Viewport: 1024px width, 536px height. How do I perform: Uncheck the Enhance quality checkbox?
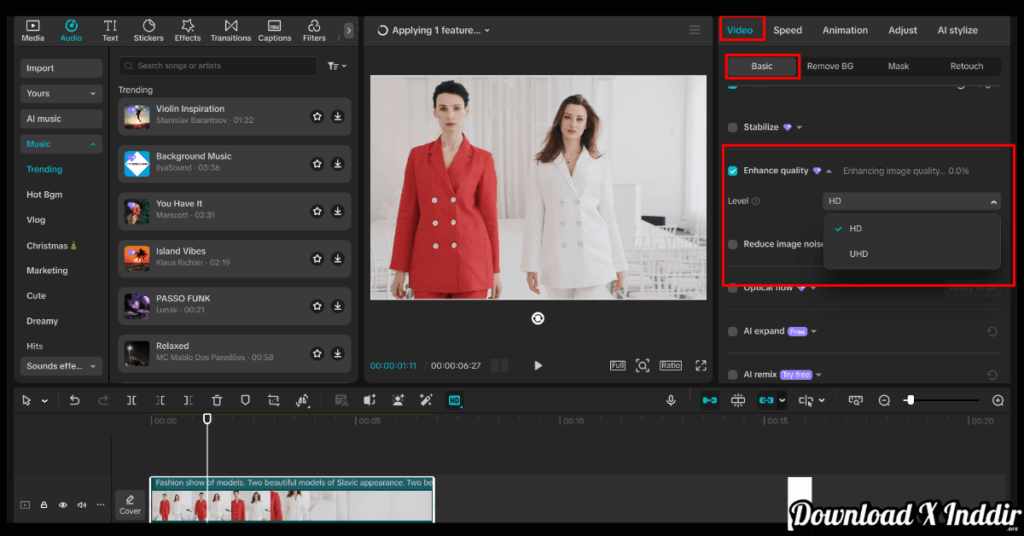click(x=733, y=171)
